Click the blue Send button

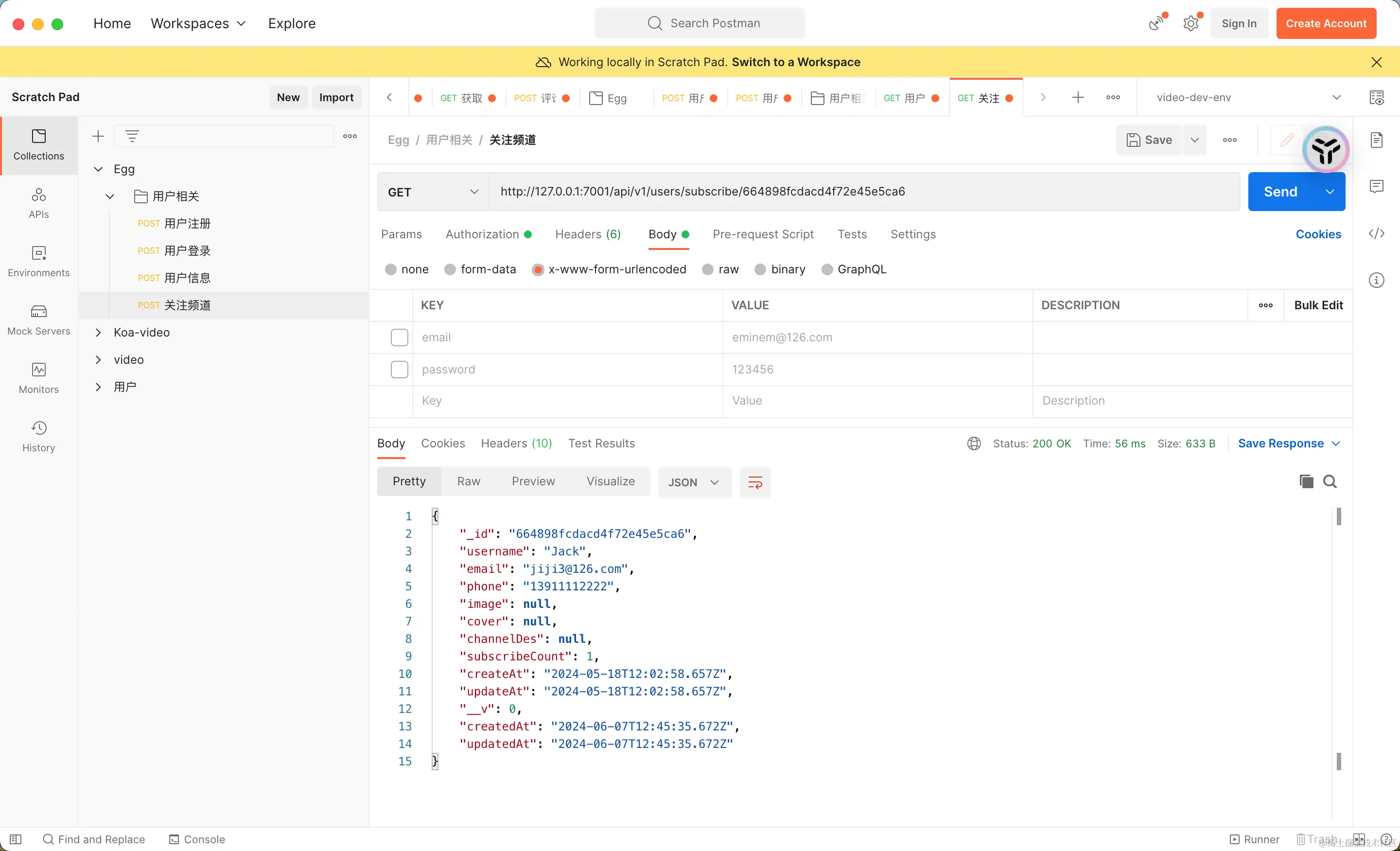click(1280, 192)
